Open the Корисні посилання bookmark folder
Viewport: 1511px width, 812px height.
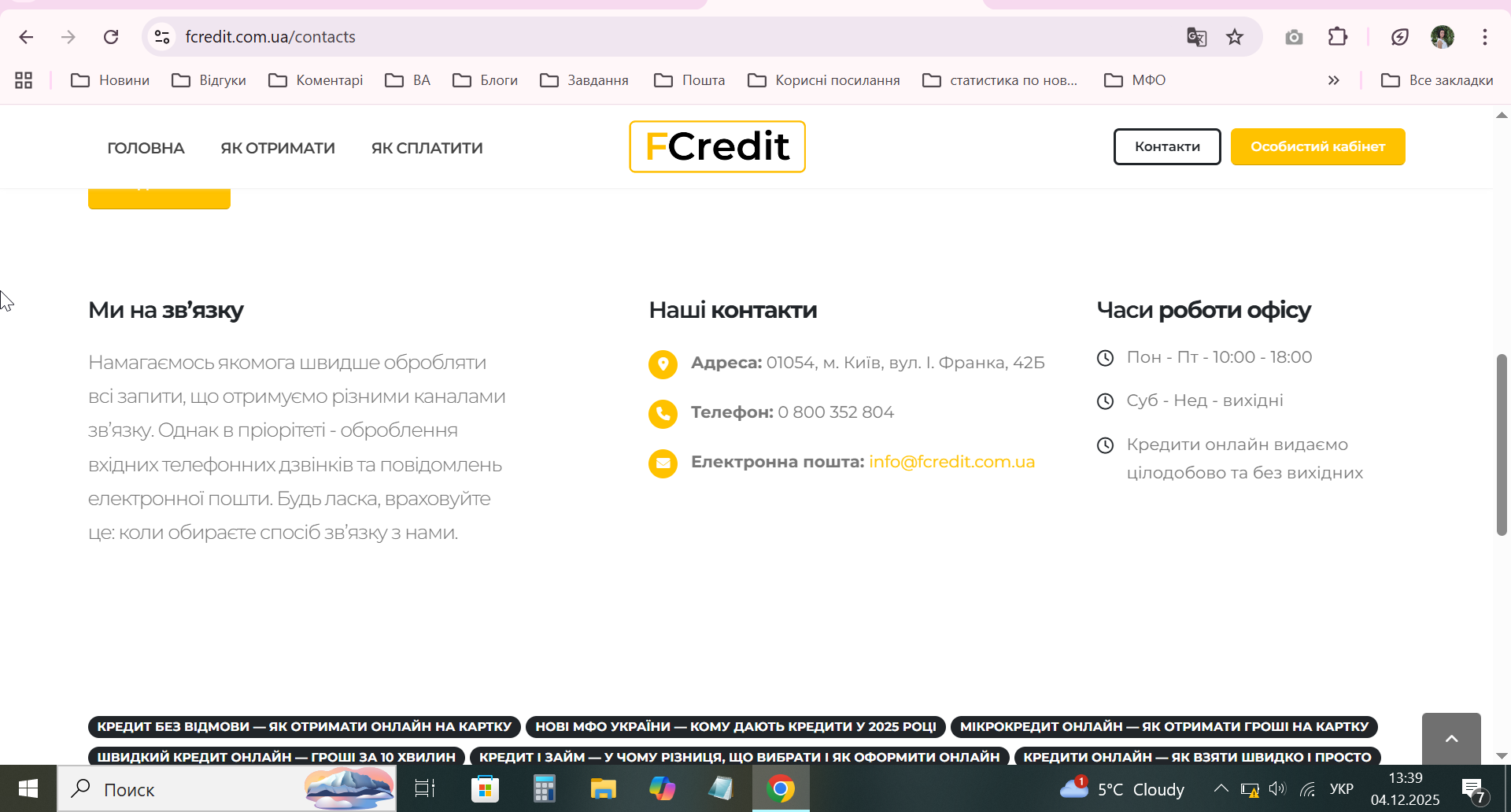pyautogui.click(x=823, y=80)
